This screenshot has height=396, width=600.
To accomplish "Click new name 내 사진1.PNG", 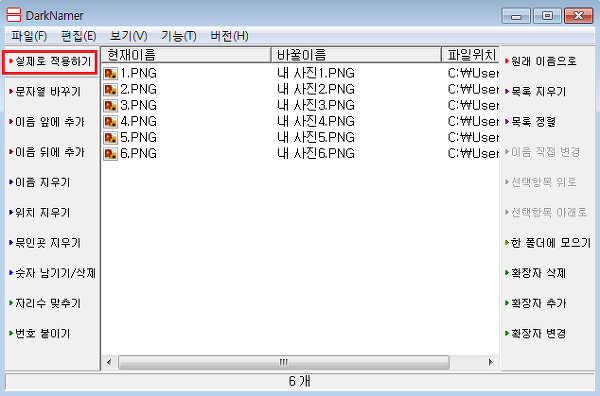I will tap(316, 73).
